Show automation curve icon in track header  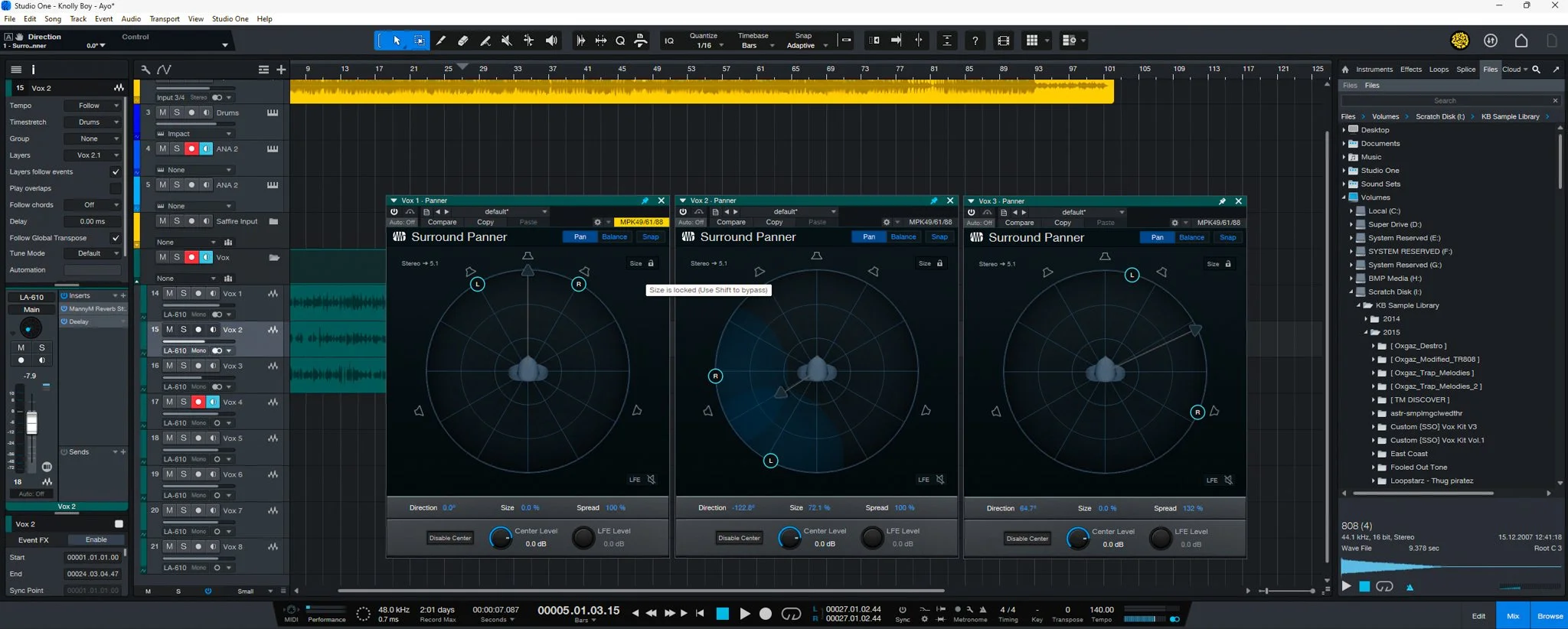[x=164, y=70]
